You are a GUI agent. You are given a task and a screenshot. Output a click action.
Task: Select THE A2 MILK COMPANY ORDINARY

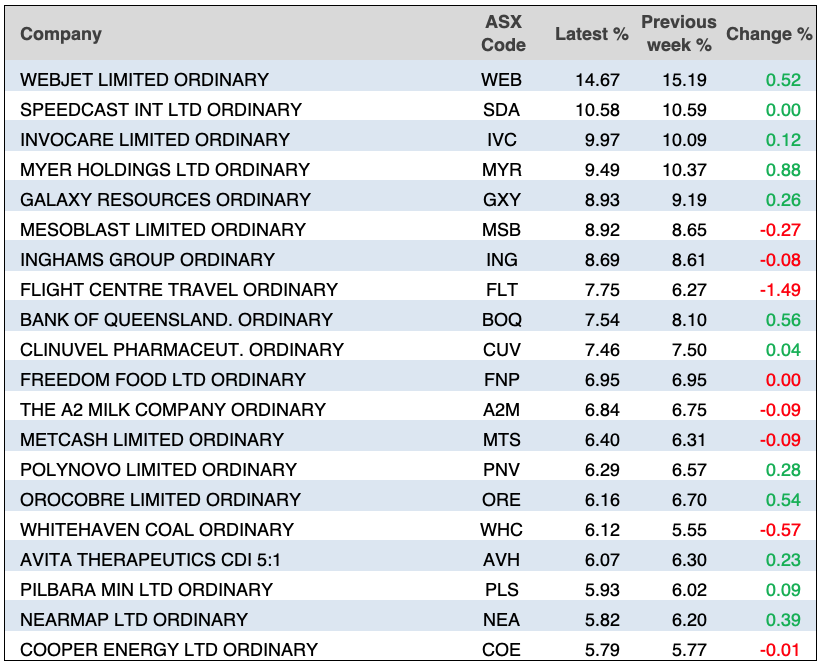[x=173, y=410]
